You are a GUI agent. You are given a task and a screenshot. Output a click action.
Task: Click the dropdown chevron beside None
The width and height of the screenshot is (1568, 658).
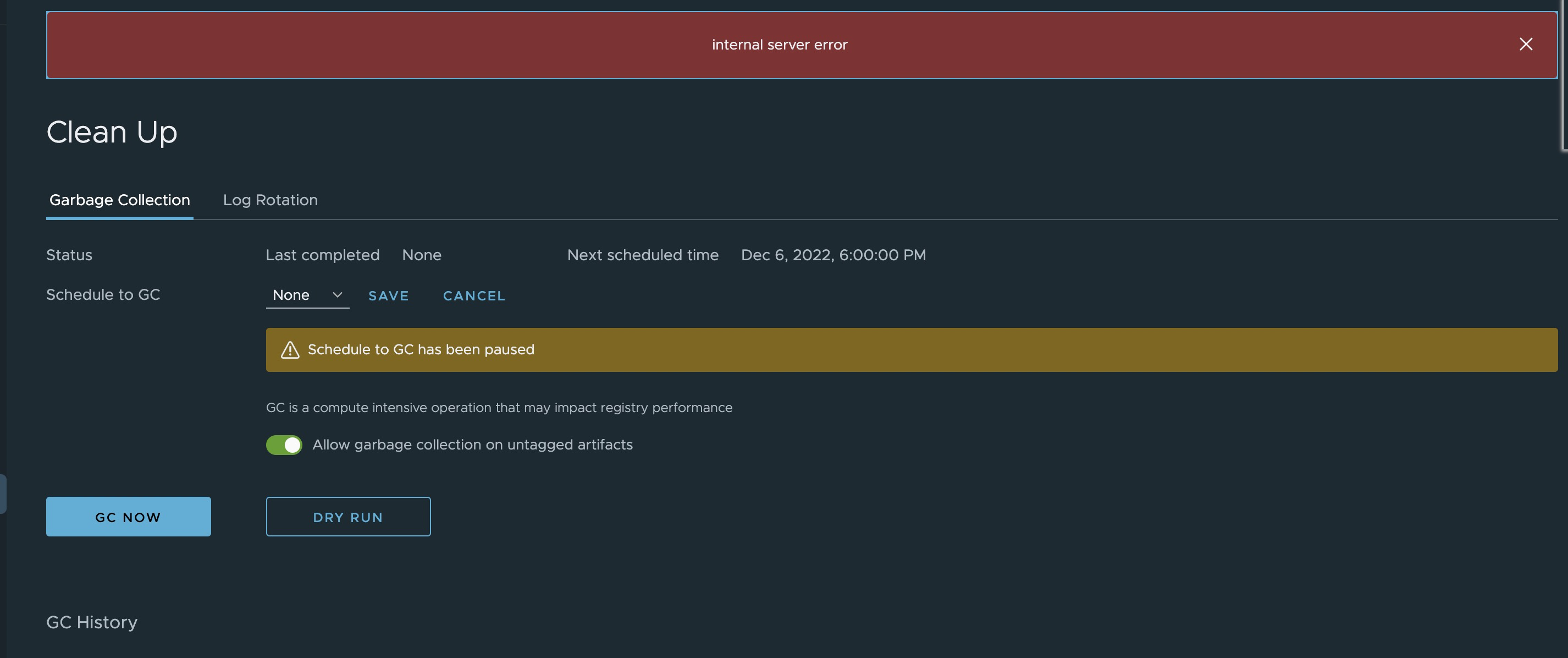pyautogui.click(x=336, y=295)
